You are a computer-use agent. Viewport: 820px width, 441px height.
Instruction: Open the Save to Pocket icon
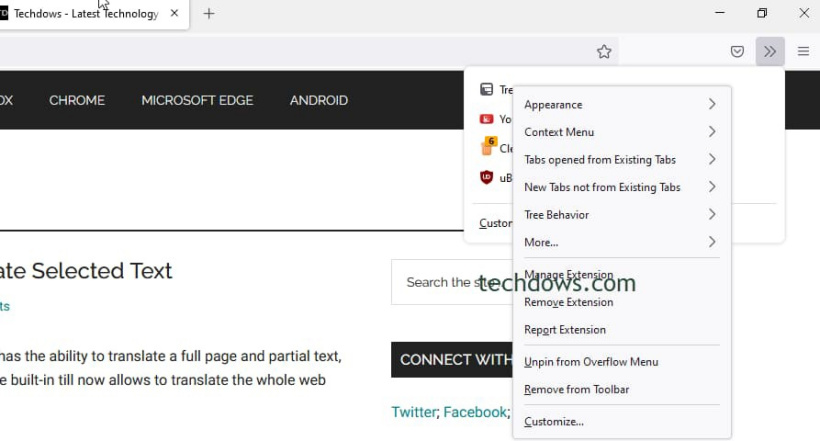pos(737,51)
